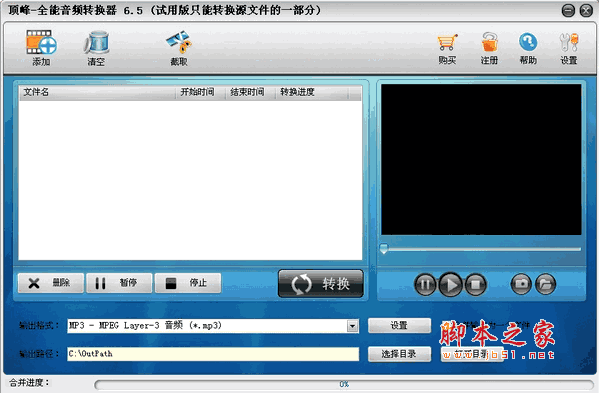Open the 帮助 help icon
Image resolution: width=599 pixels, height=393 pixels.
(x=528, y=49)
